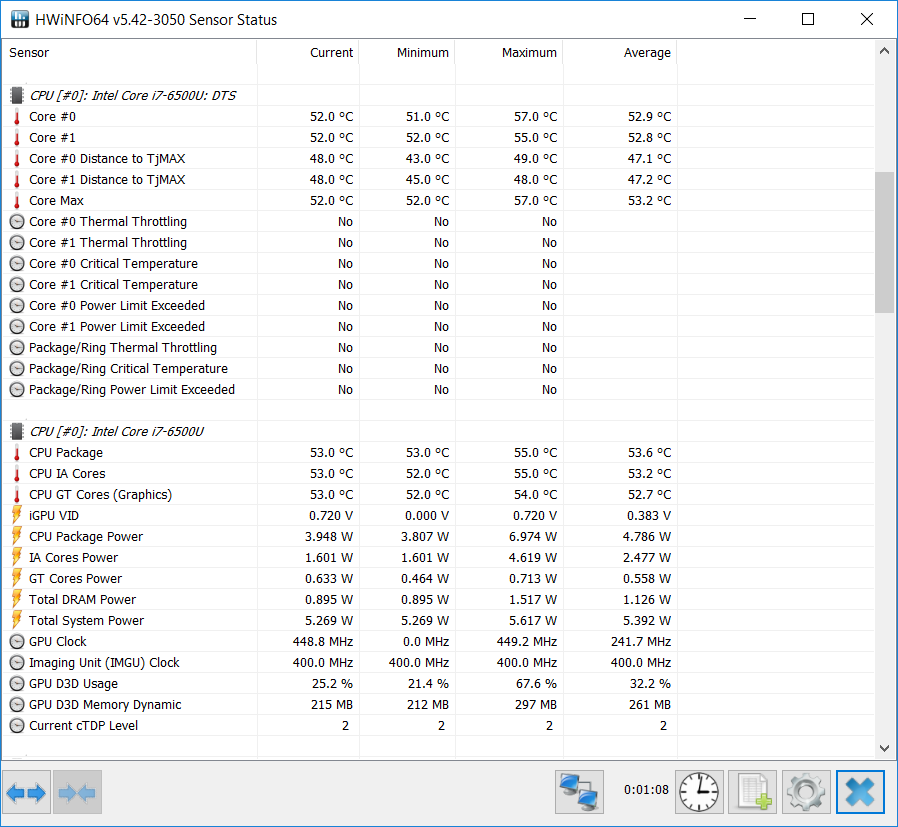The height and width of the screenshot is (827, 898).
Task: Click the Average column header
Action: click(x=647, y=53)
